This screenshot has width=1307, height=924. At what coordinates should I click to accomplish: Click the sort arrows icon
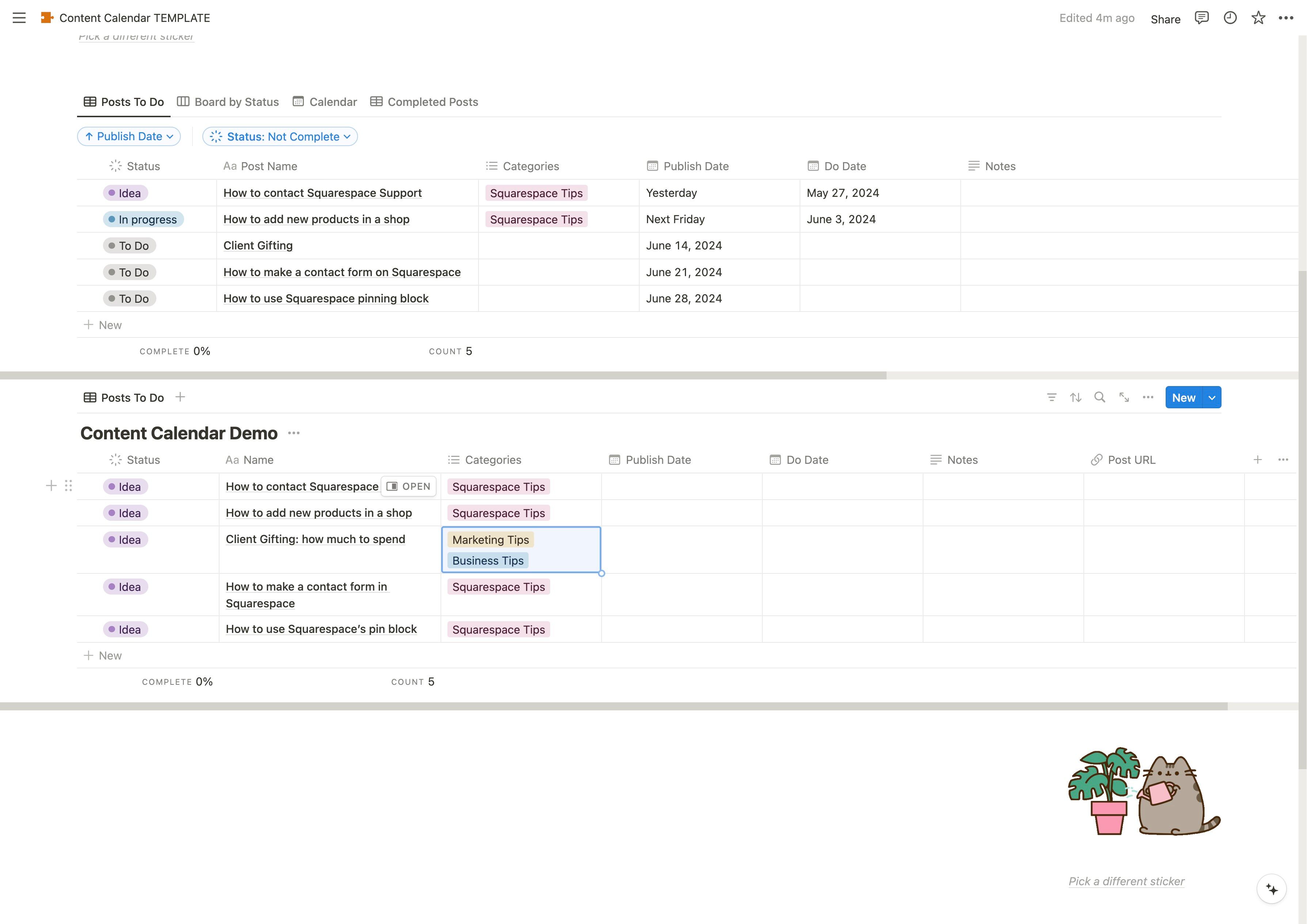click(x=1075, y=397)
